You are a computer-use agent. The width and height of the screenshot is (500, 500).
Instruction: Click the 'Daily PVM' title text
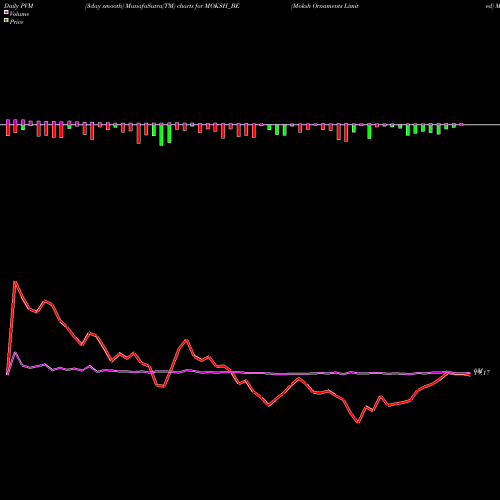pyautogui.click(x=19, y=6)
